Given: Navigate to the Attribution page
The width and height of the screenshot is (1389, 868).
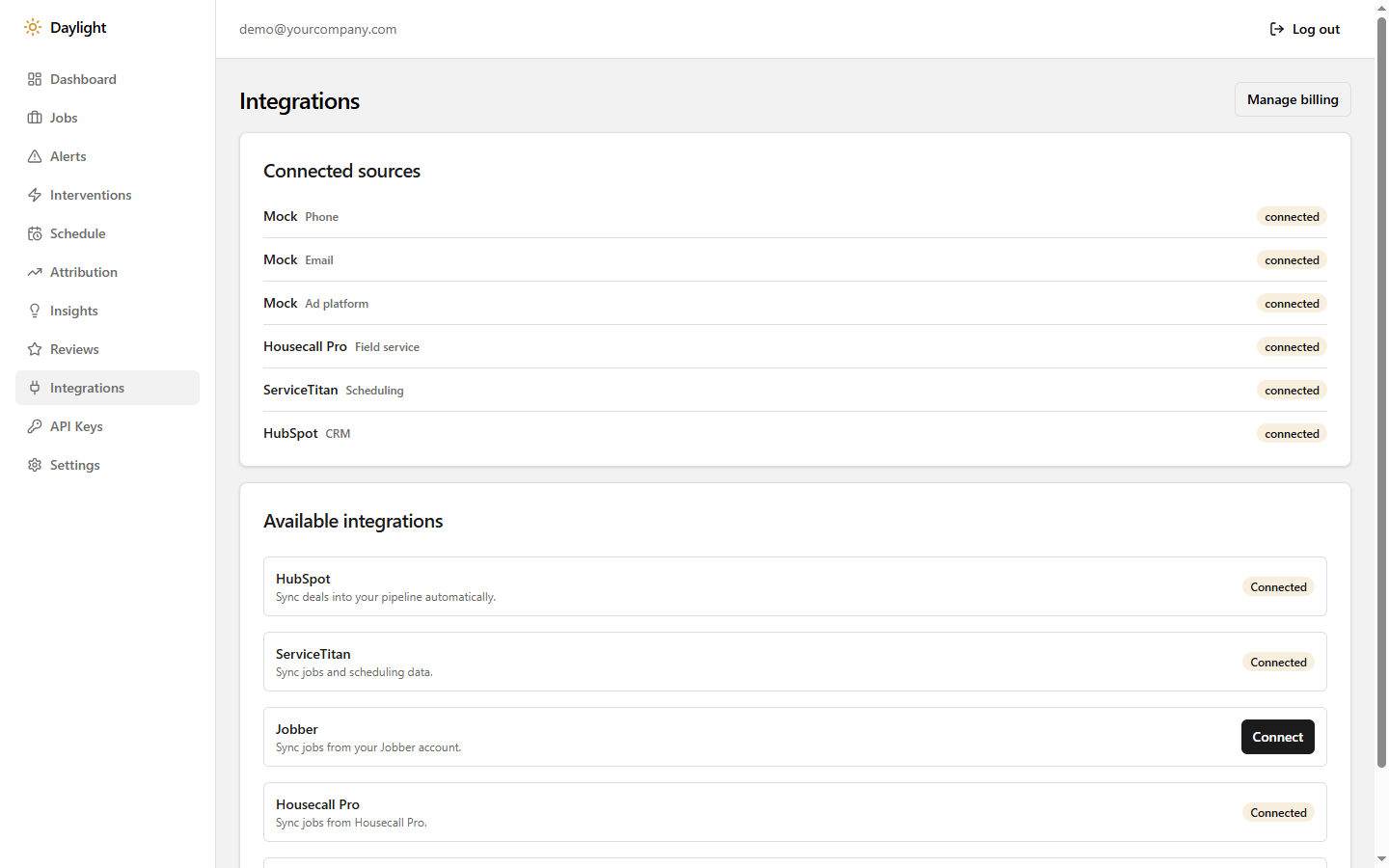Looking at the screenshot, I should click(107, 272).
